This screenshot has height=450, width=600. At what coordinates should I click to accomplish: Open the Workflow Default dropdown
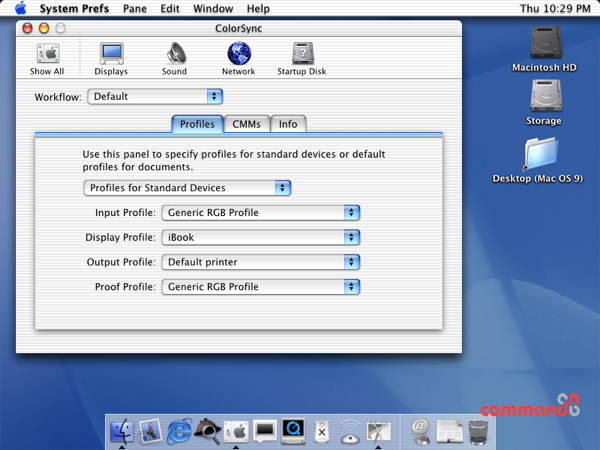[x=155, y=96]
